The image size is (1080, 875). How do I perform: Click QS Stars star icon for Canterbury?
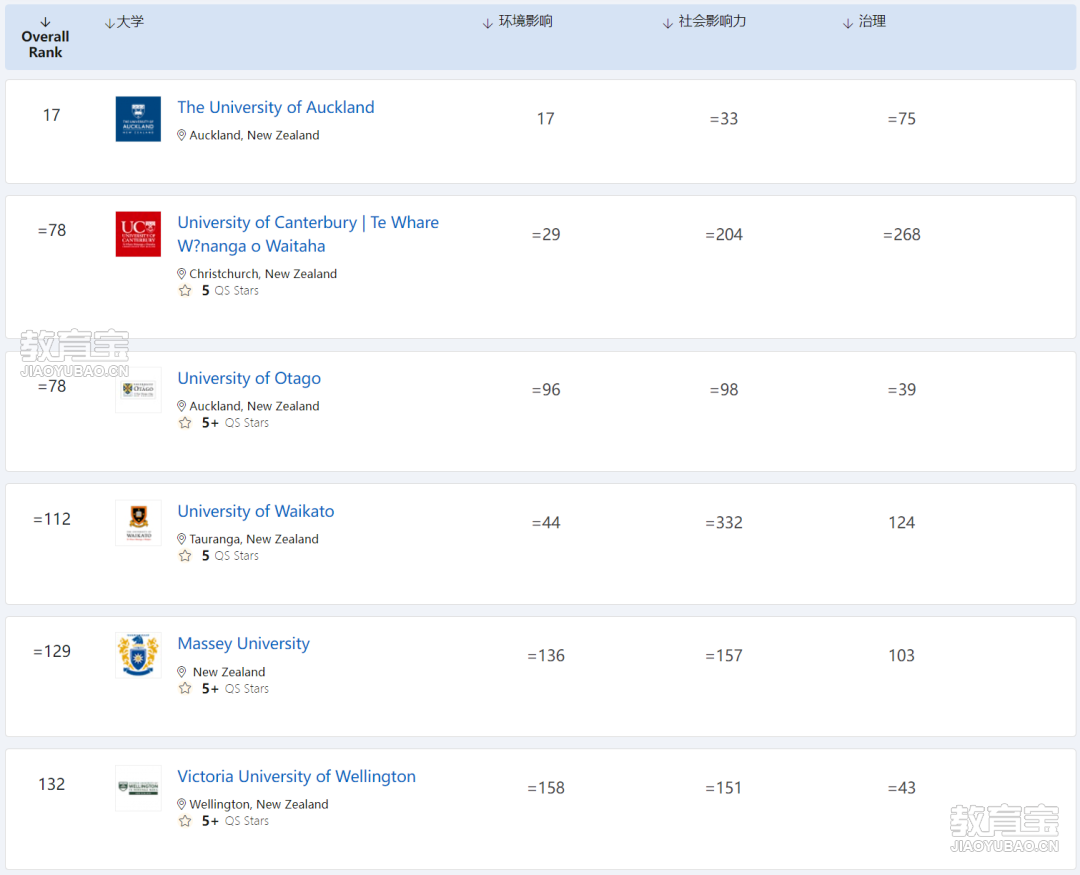point(185,291)
